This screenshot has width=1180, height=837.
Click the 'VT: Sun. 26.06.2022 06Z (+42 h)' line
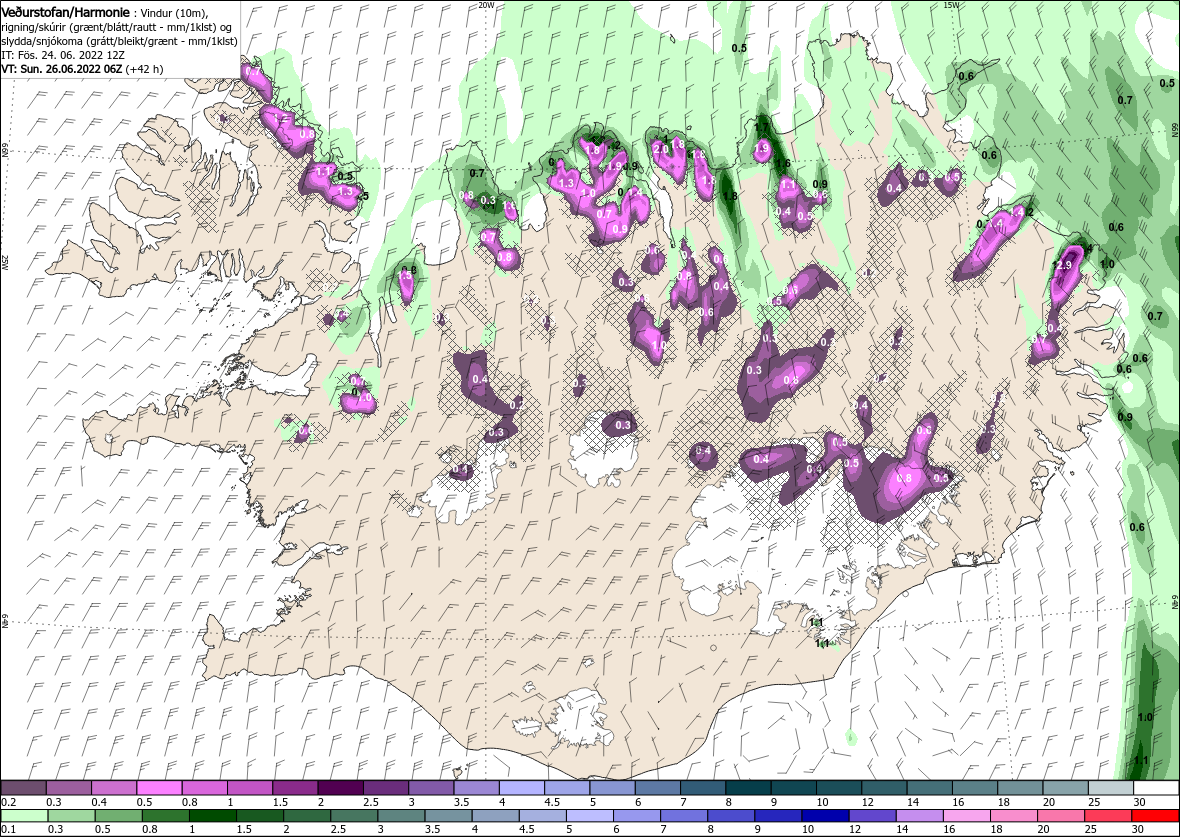(x=82, y=68)
